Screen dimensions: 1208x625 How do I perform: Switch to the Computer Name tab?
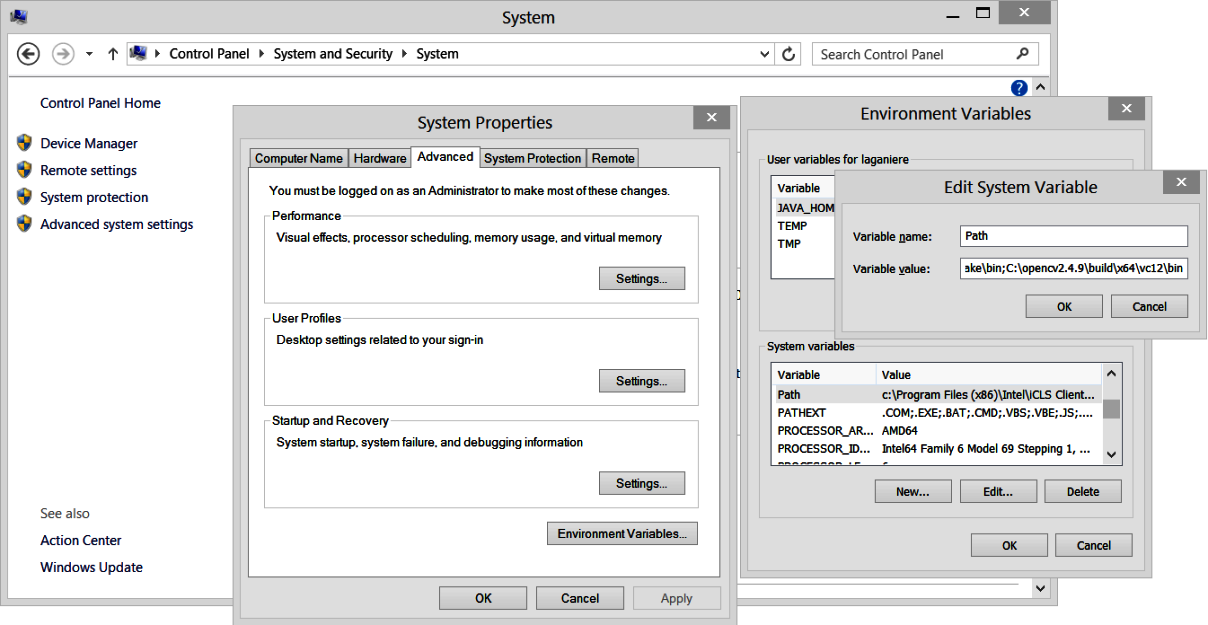pos(298,158)
